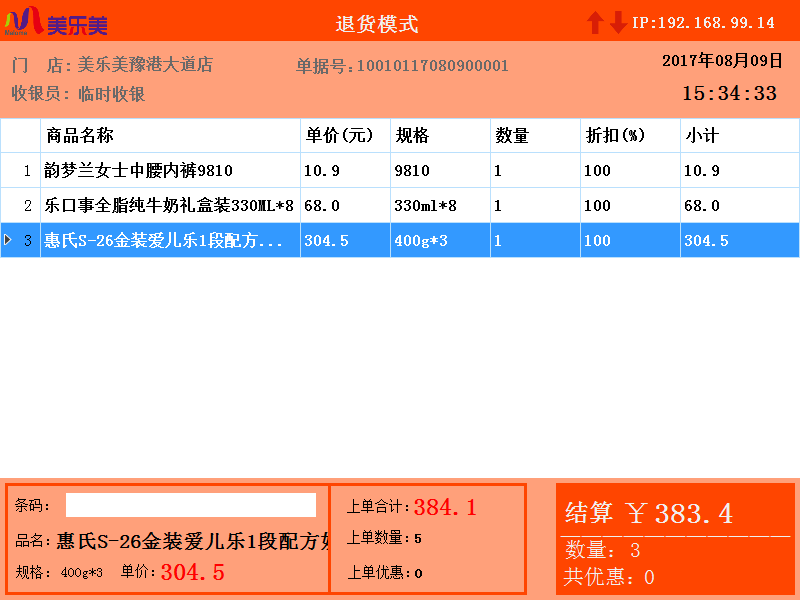Click the 规格 column header
The width and height of the screenshot is (800, 600).
(440, 136)
